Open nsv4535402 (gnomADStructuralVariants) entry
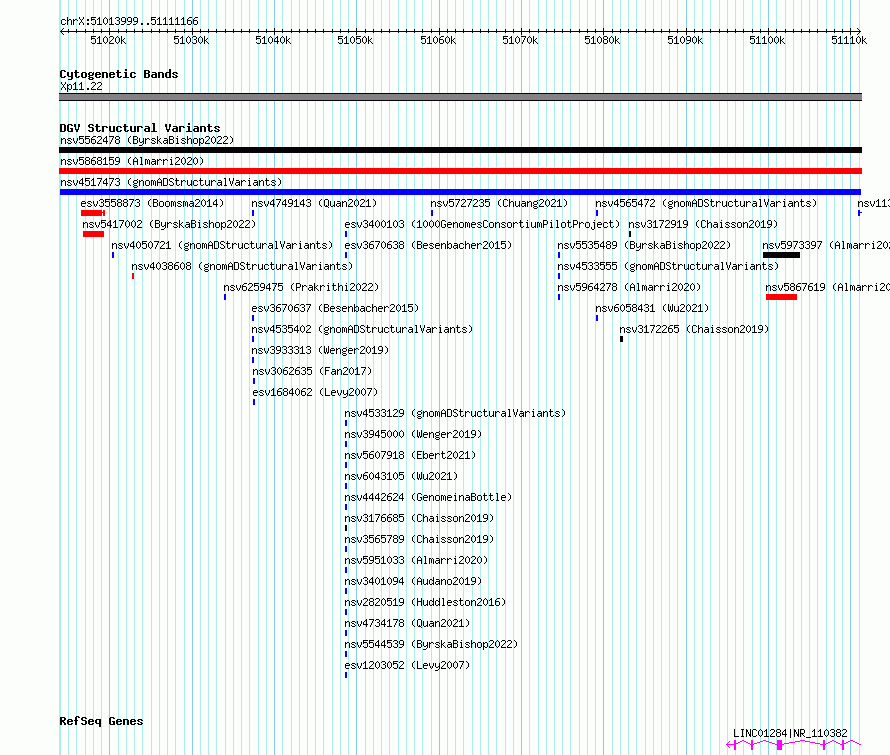This screenshot has height=755, width=890. pyautogui.click(x=362, y=329)
